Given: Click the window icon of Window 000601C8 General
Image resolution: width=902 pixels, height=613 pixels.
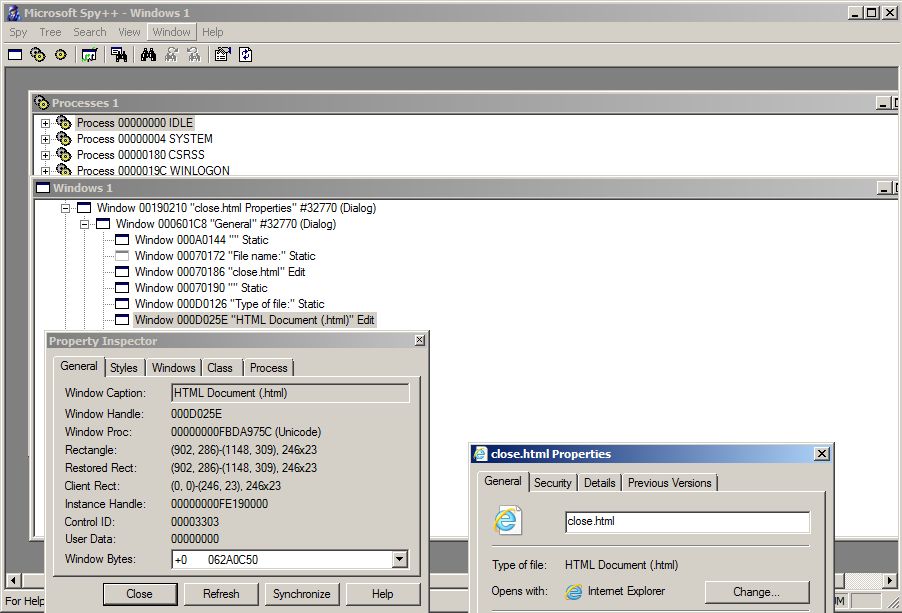Looking at the screenshot, I should (x=103, y=224).
